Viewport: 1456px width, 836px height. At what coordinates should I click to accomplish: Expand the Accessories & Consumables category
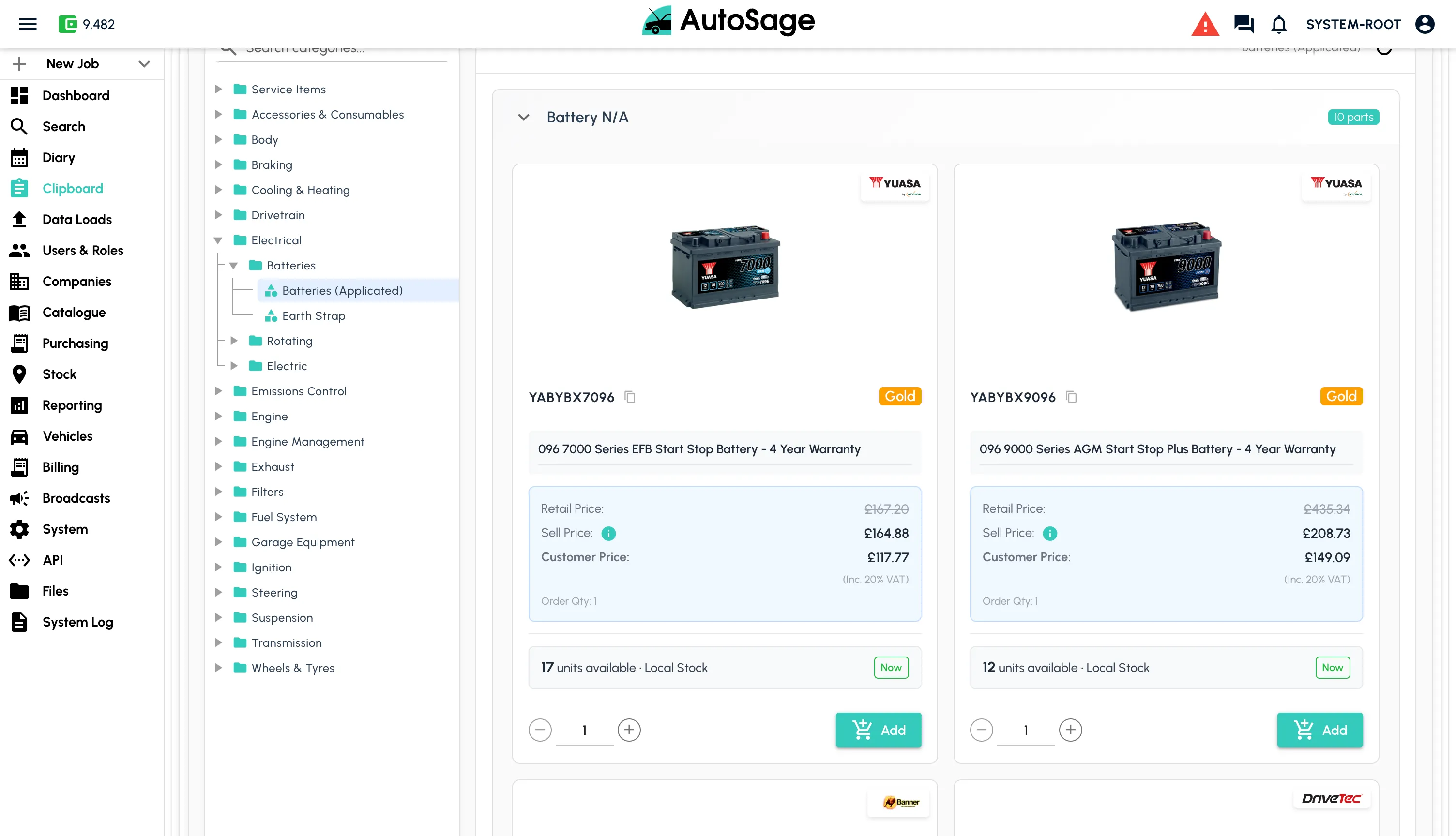click(218, 114)
